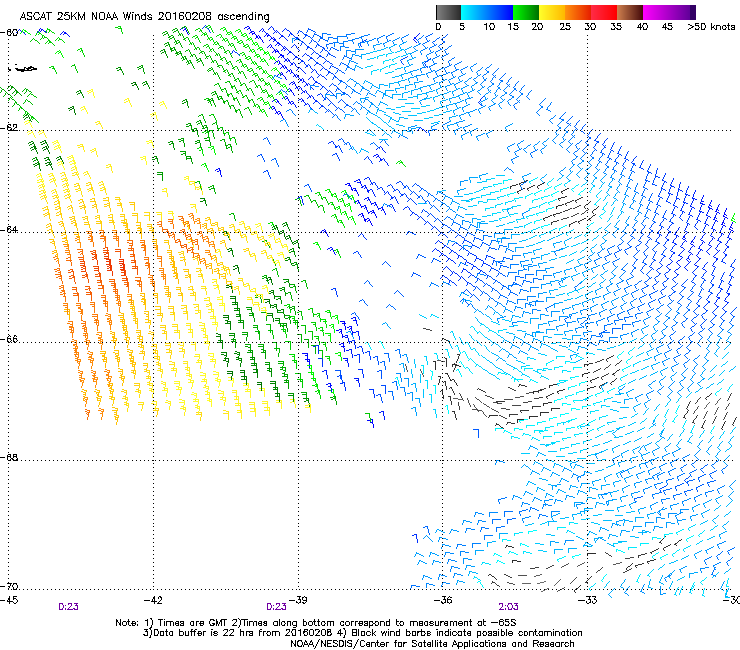Click the ASCAT 25KM NOAA Winds title
740x650 pixels.
144,17
